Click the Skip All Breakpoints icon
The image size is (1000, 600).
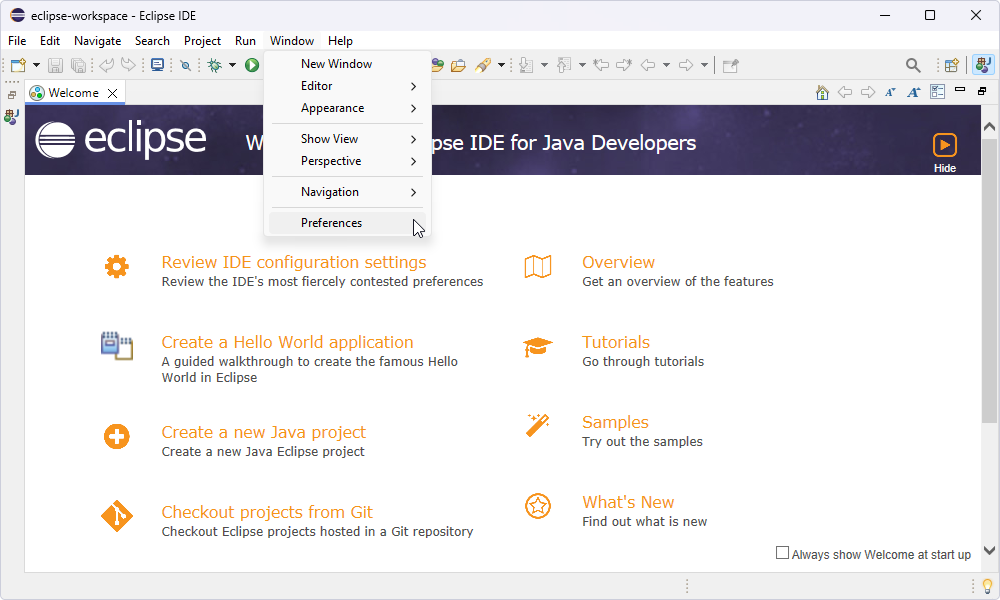coord(186,65)
